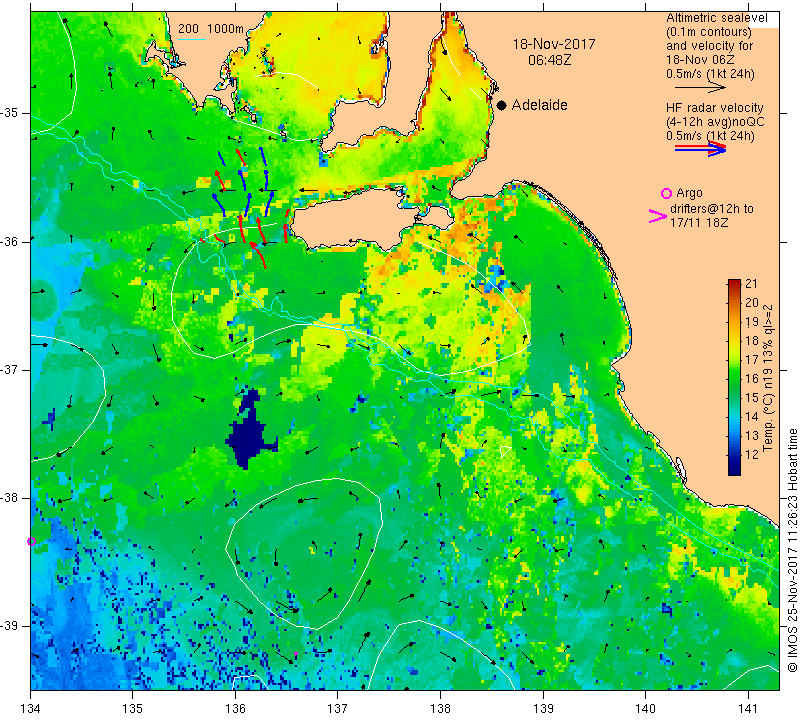Click the 138 longitude axis label
This screenshot has height=720, width=800.
[x=440, y=708]
